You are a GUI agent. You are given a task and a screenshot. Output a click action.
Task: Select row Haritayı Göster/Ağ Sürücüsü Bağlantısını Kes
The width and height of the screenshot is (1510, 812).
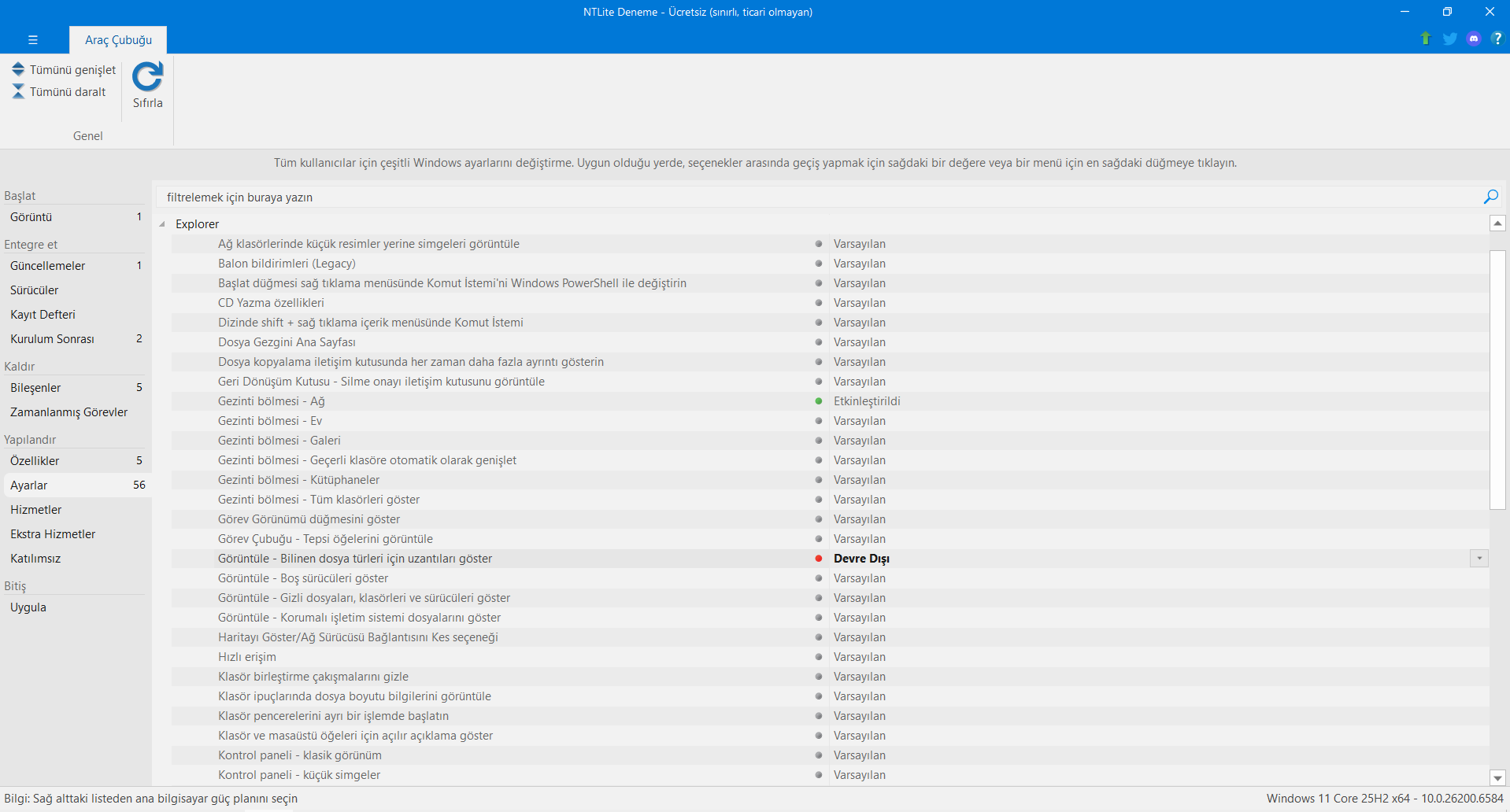pyautogui.click(x=830, y=637)
